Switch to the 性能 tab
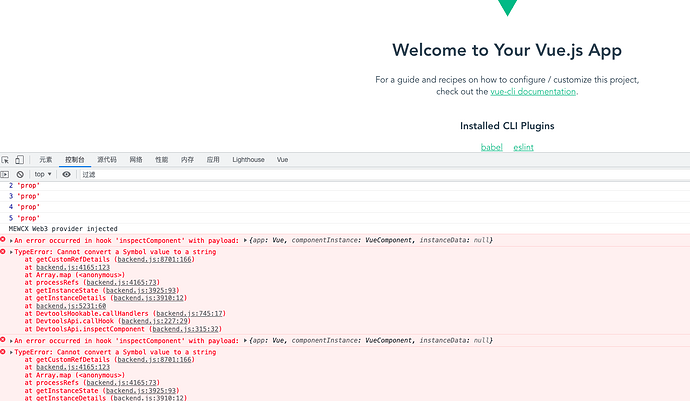This screenshot has width=690, height=401. click(161, 160)
